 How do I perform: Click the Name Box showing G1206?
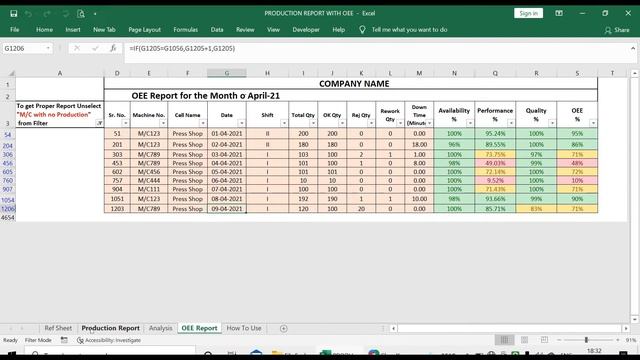click(23, 48)
